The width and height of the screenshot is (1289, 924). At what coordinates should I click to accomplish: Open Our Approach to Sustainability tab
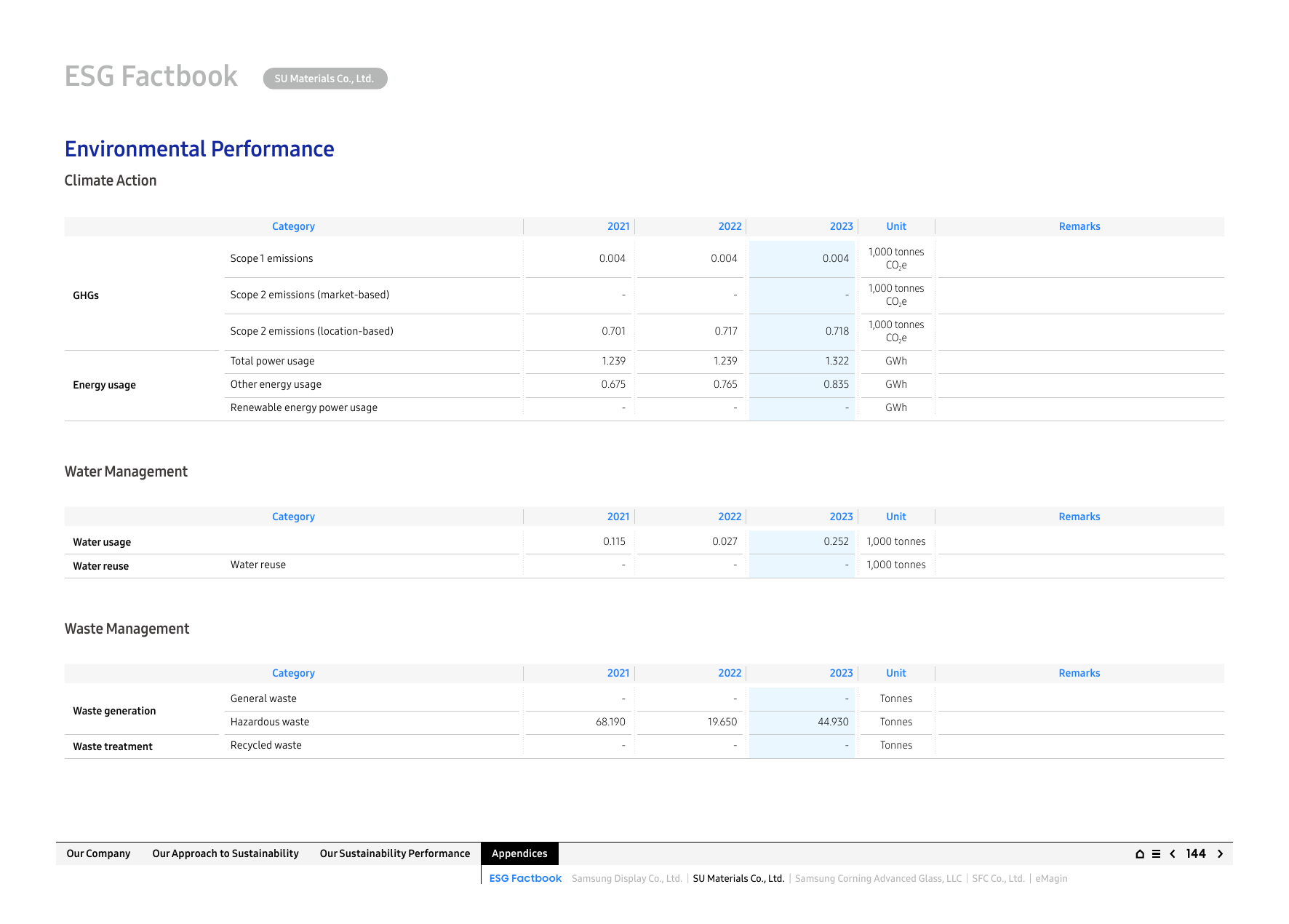click(x=226, y=853)
